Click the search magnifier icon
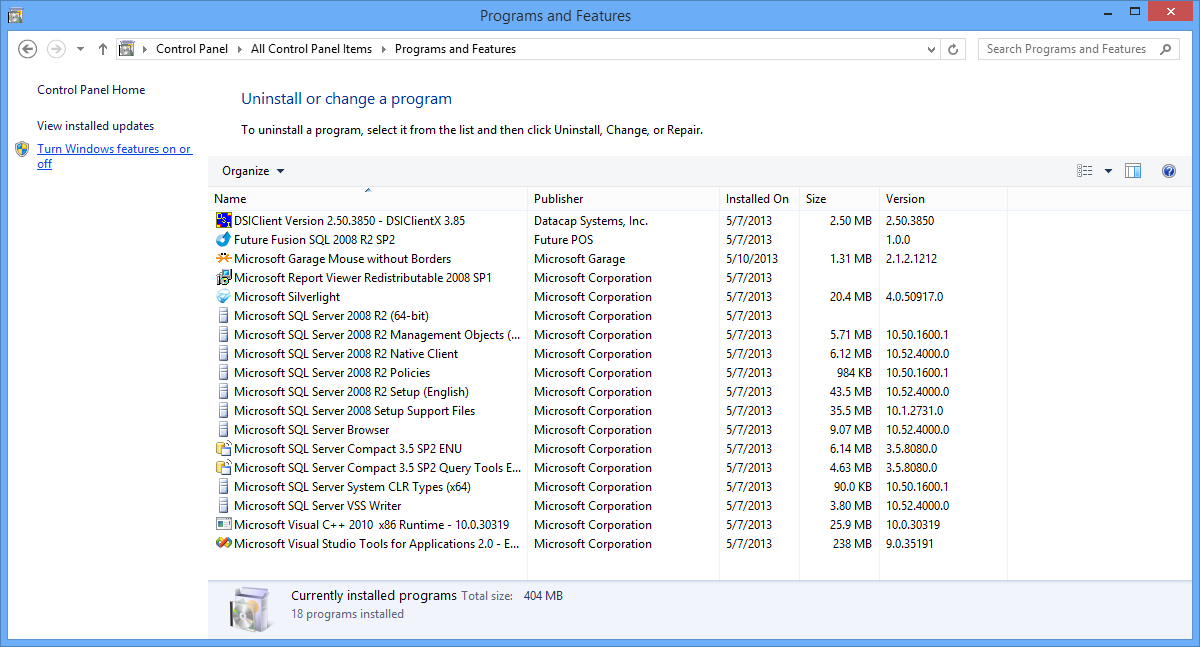This screenshot has height=647, width=1200. click(x=1165, y=49)
